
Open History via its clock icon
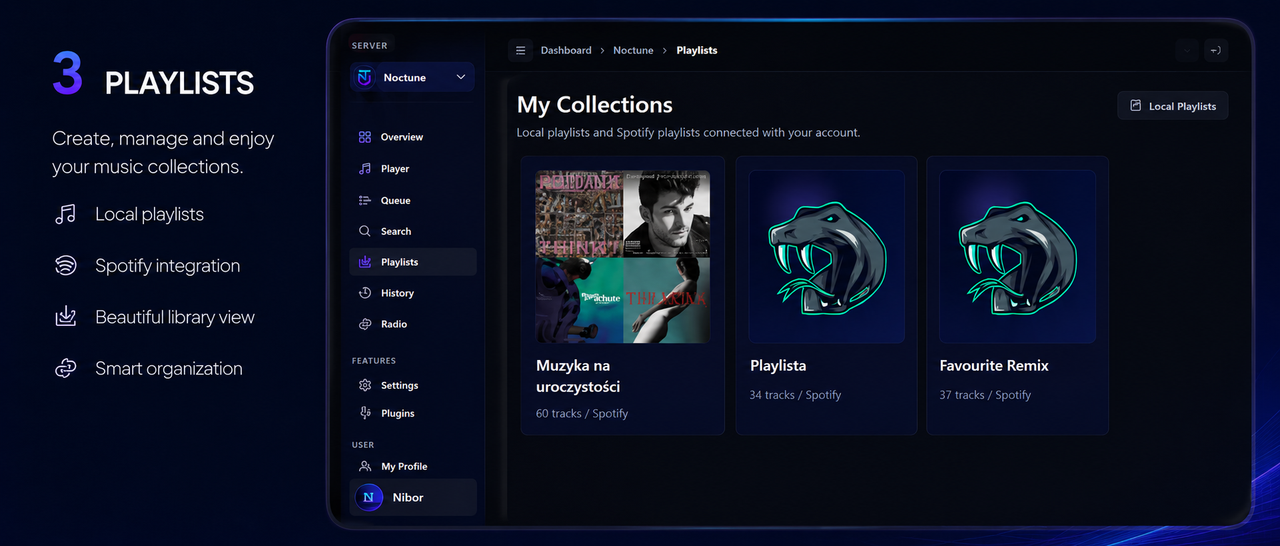[365, 293]
